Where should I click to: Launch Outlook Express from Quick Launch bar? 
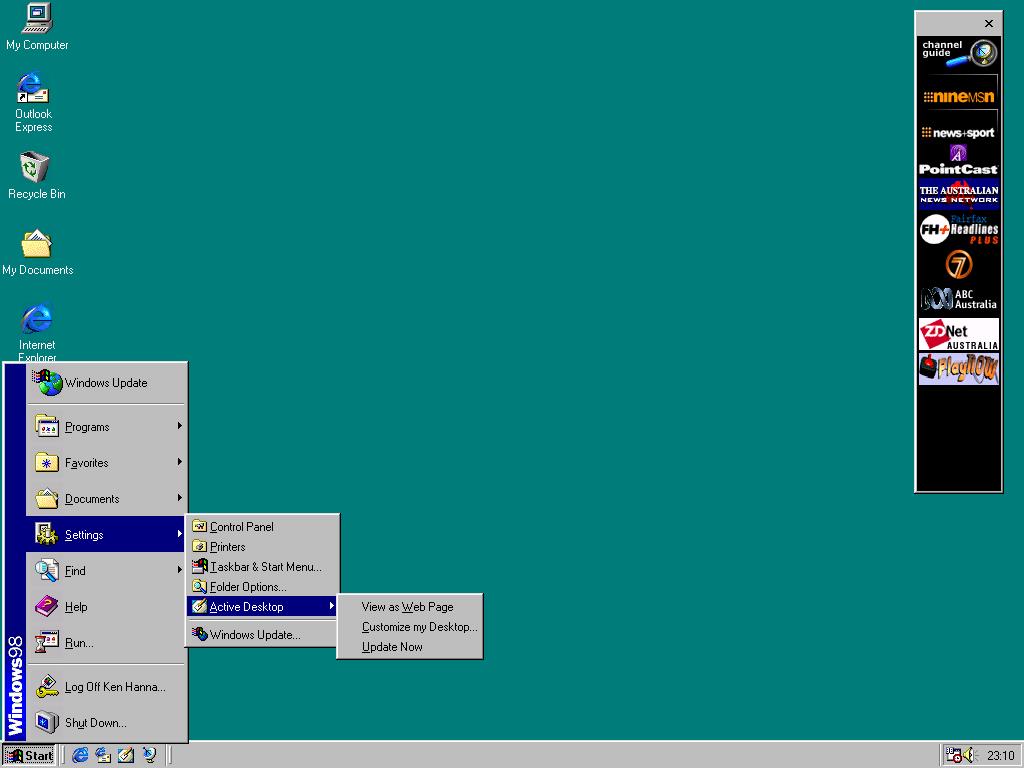point(103,756)
